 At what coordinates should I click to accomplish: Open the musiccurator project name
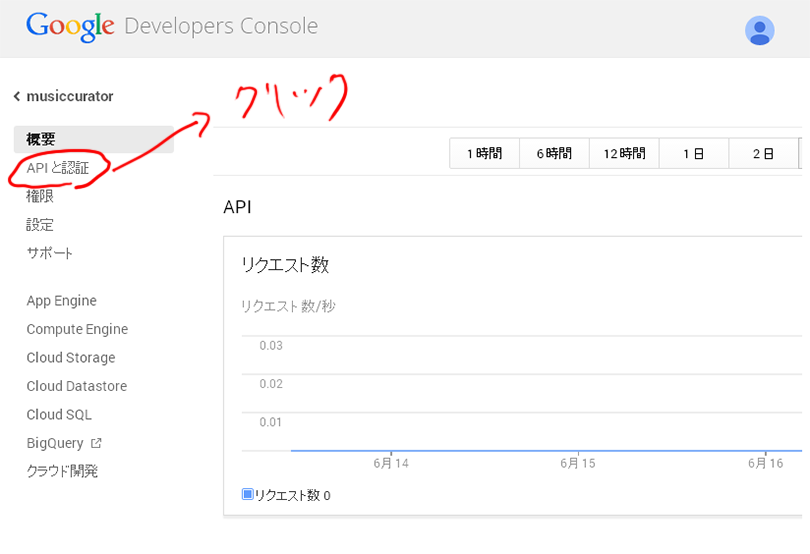pos(70,96)
